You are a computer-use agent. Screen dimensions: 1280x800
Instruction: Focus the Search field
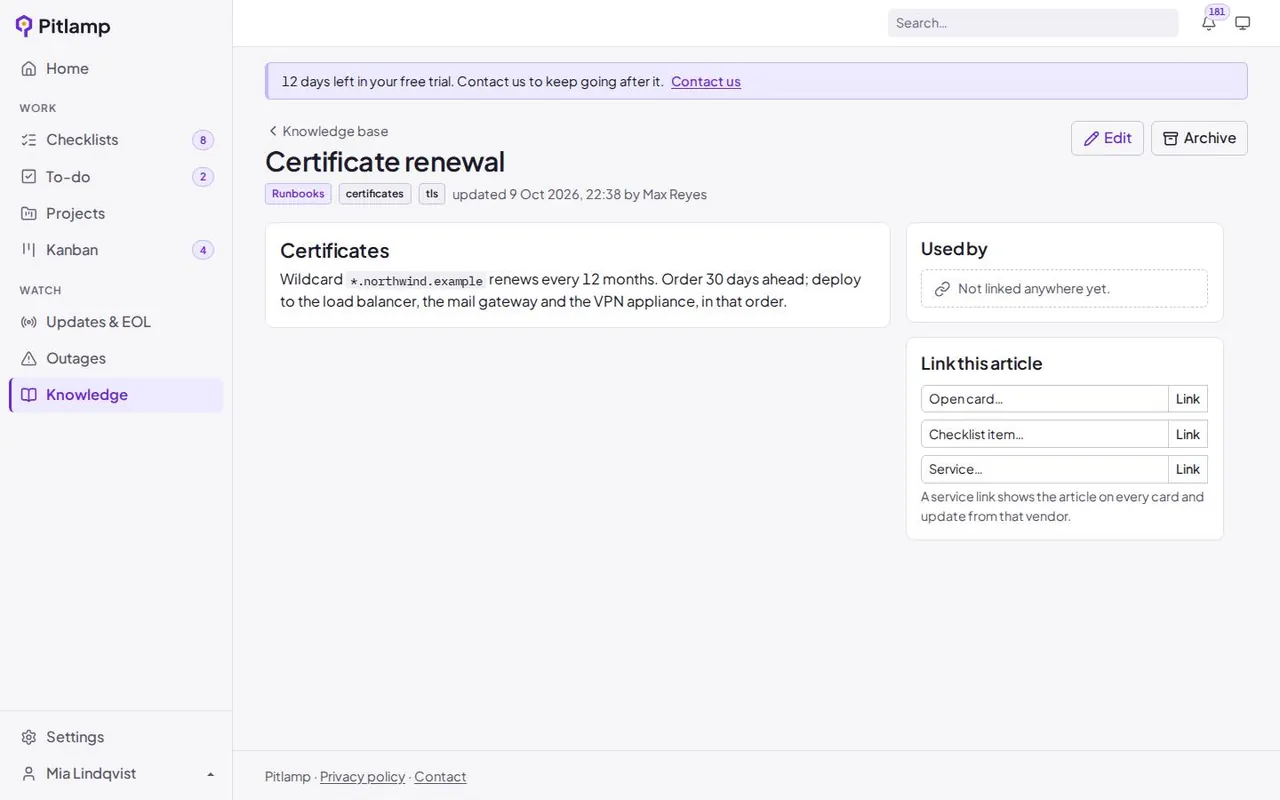click(1033, 23)
